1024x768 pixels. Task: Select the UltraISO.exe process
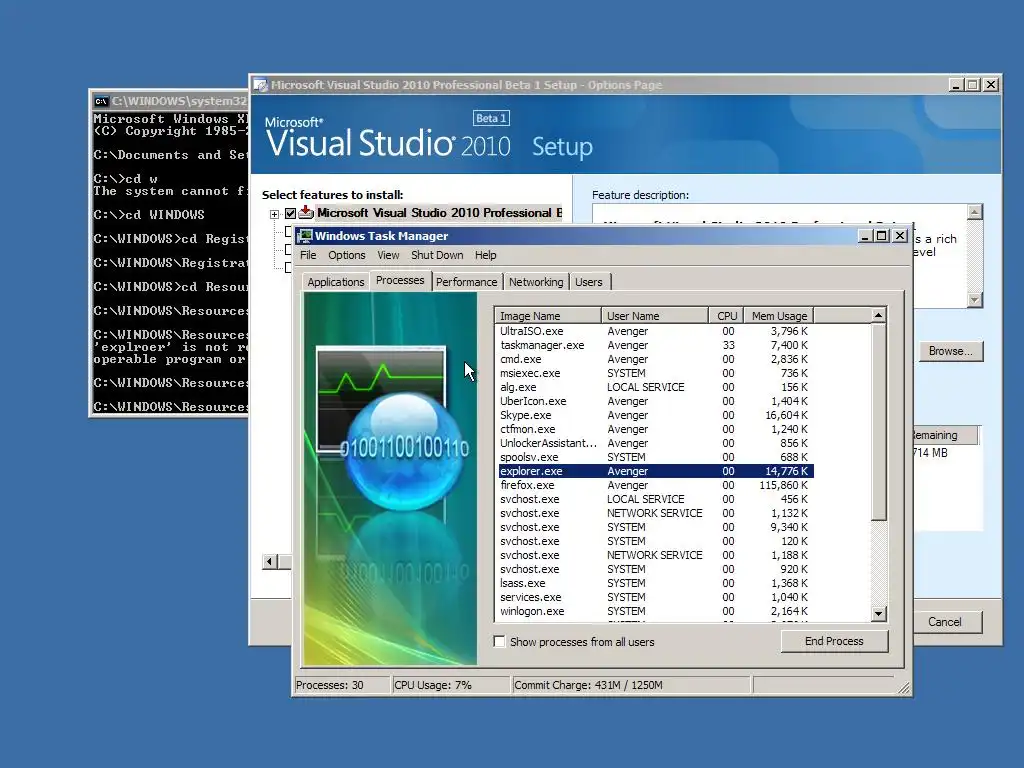655,331
